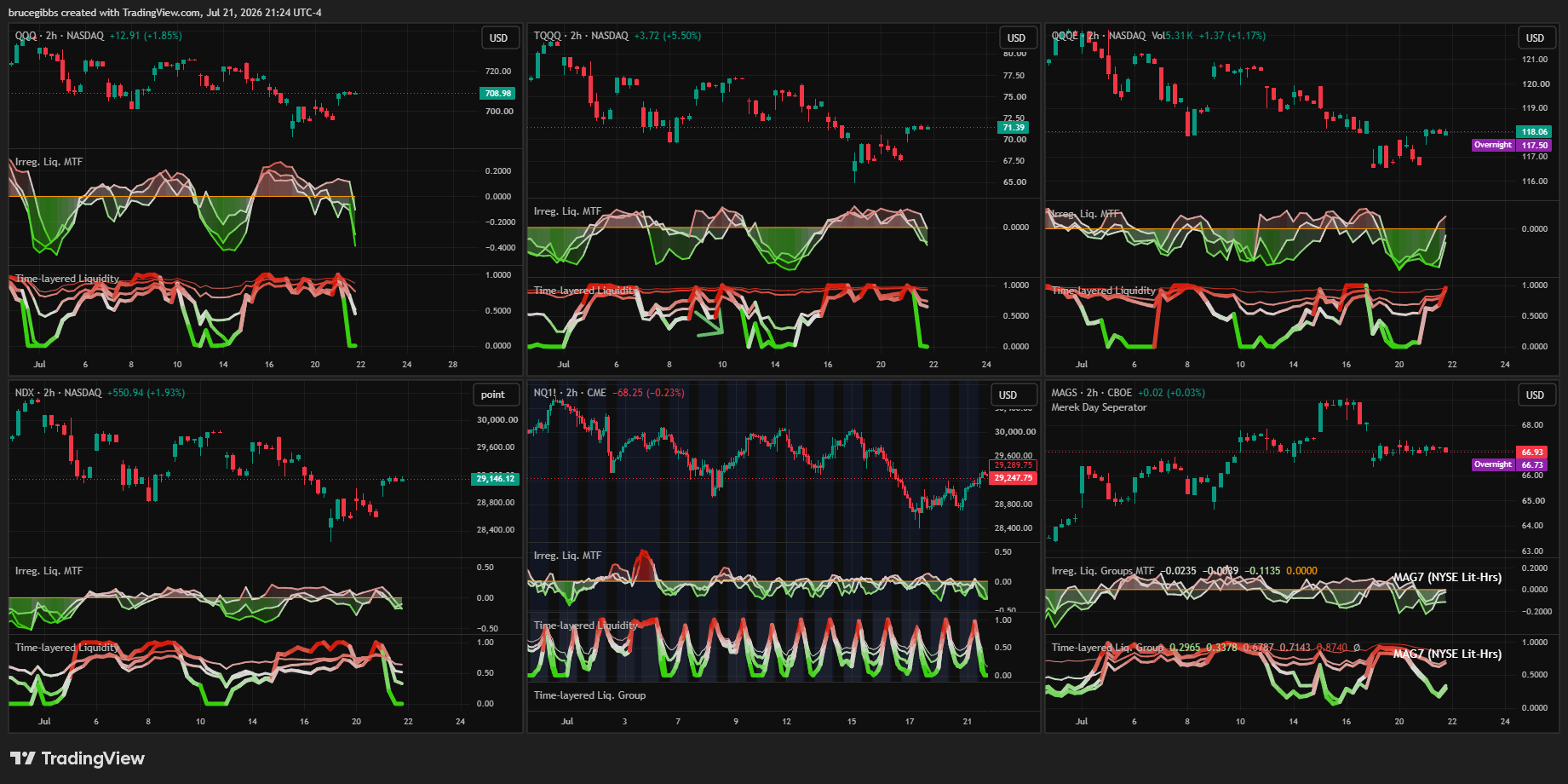Click the +550.94 (+1.93%) change on NDX

click(x=146, y=393)
